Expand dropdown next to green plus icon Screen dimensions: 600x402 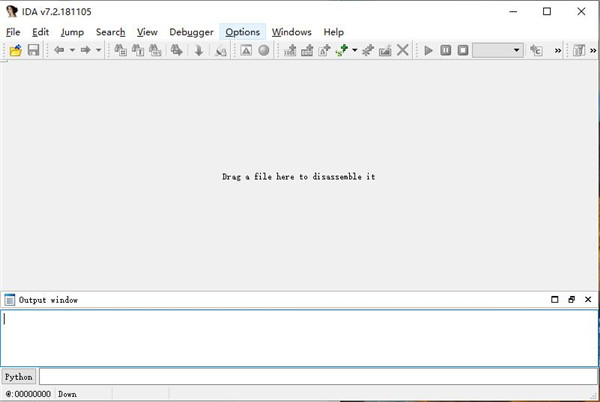[x=355, y=50]
